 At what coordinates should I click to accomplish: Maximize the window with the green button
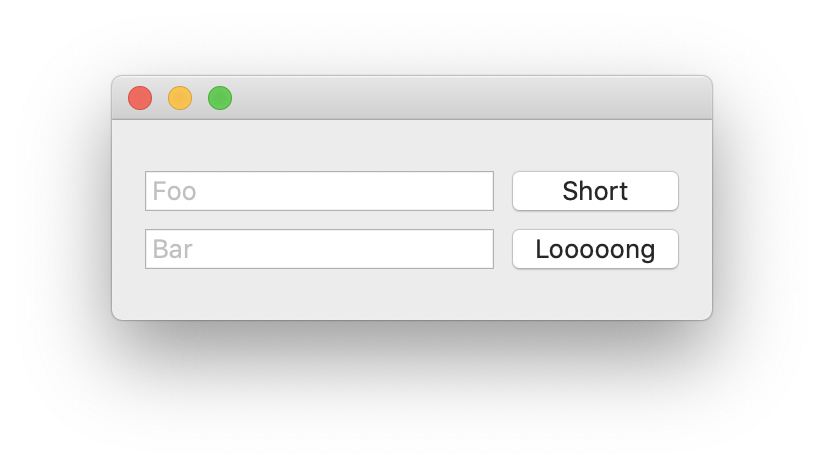pyautogui.click(x=220, y=98)
